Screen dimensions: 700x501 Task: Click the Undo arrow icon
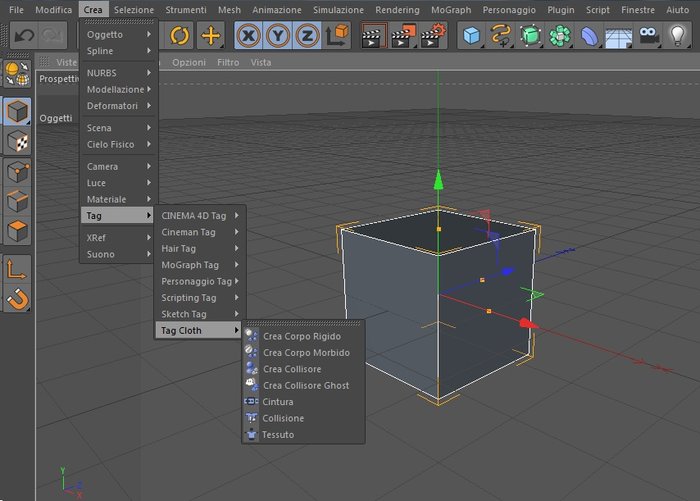[x=24, y=35]
